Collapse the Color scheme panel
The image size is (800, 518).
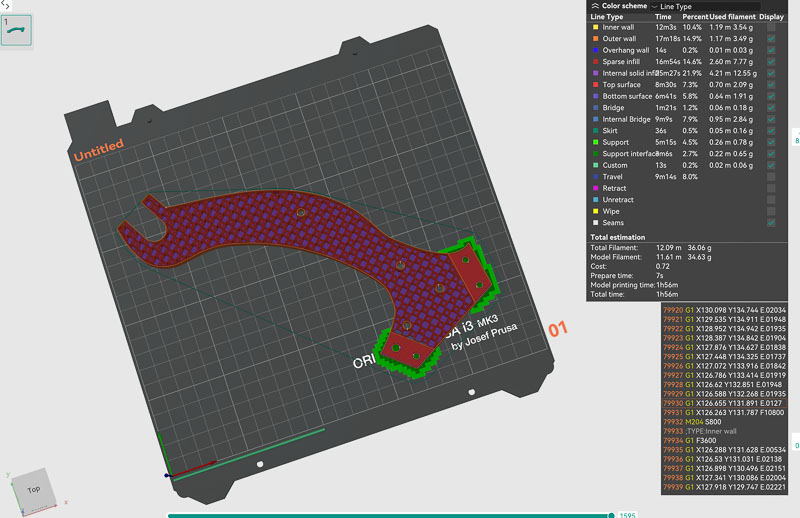click(595, 6)
